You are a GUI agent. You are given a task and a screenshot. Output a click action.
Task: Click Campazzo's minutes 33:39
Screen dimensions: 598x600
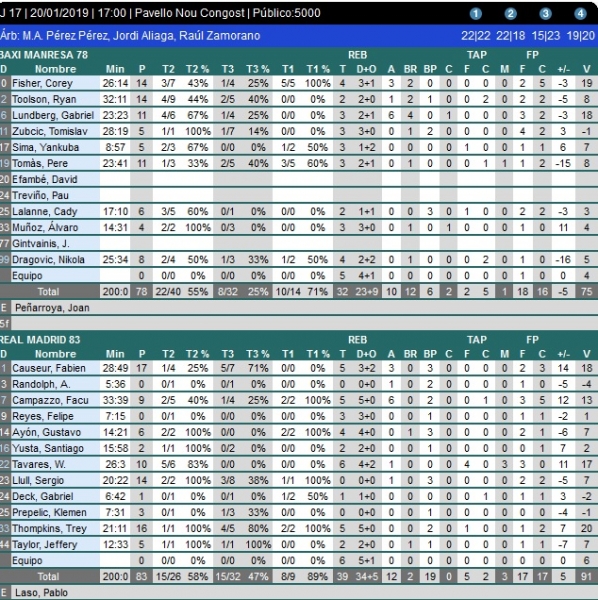click(x=115, y=401)
